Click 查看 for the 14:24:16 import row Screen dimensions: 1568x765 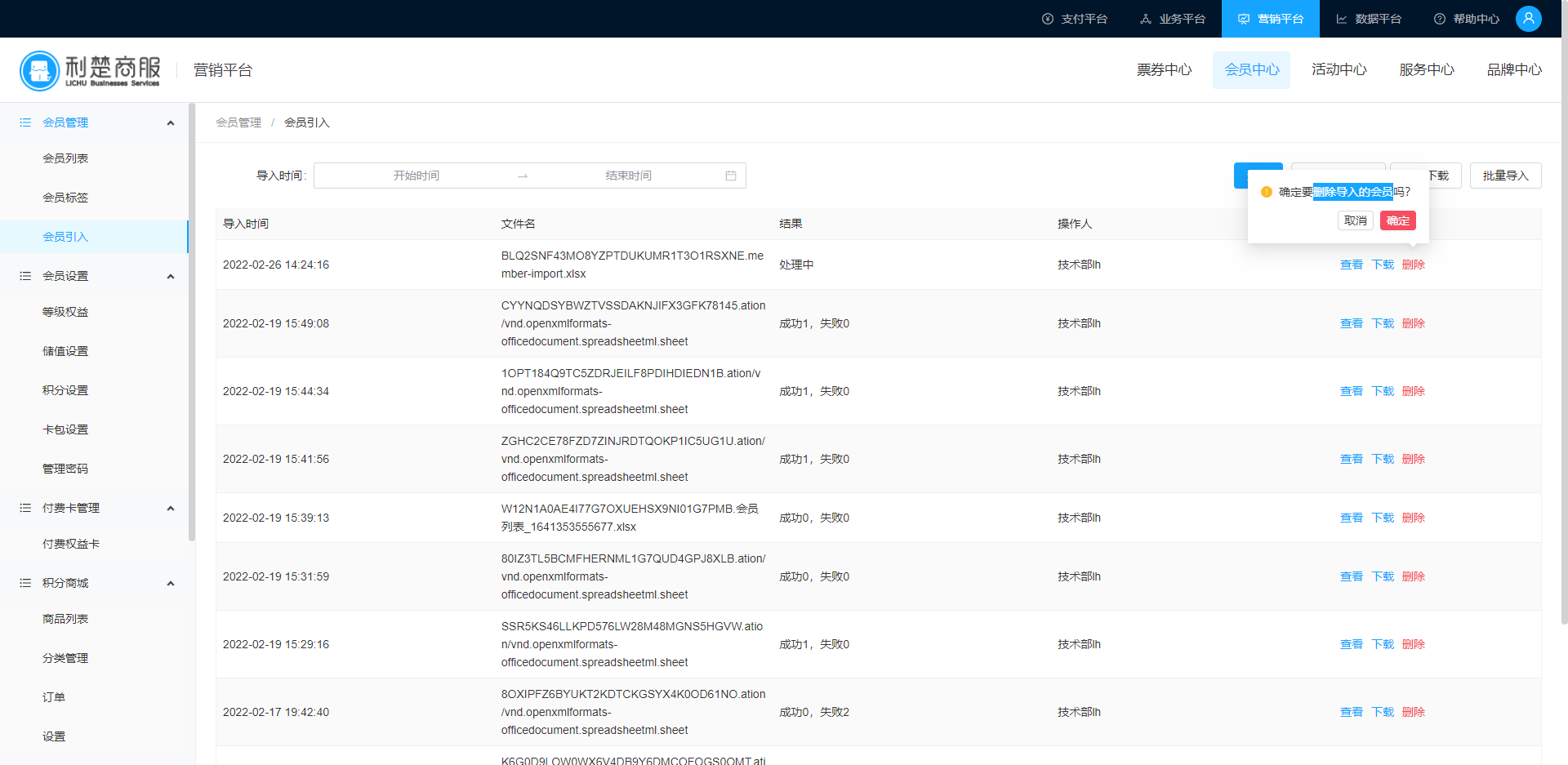tap(1352, 265)
